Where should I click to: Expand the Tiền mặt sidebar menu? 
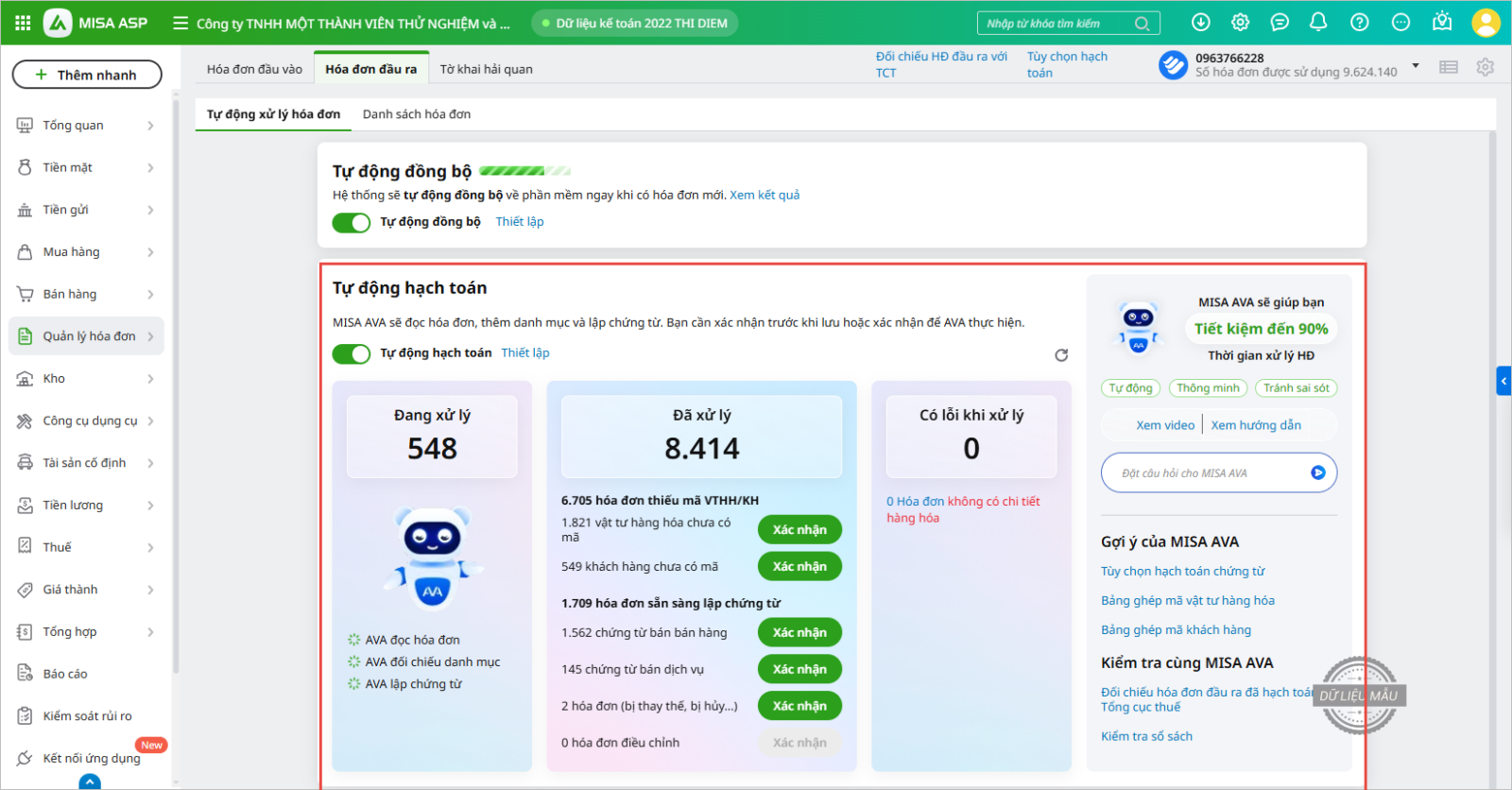[x=149, y=168]
